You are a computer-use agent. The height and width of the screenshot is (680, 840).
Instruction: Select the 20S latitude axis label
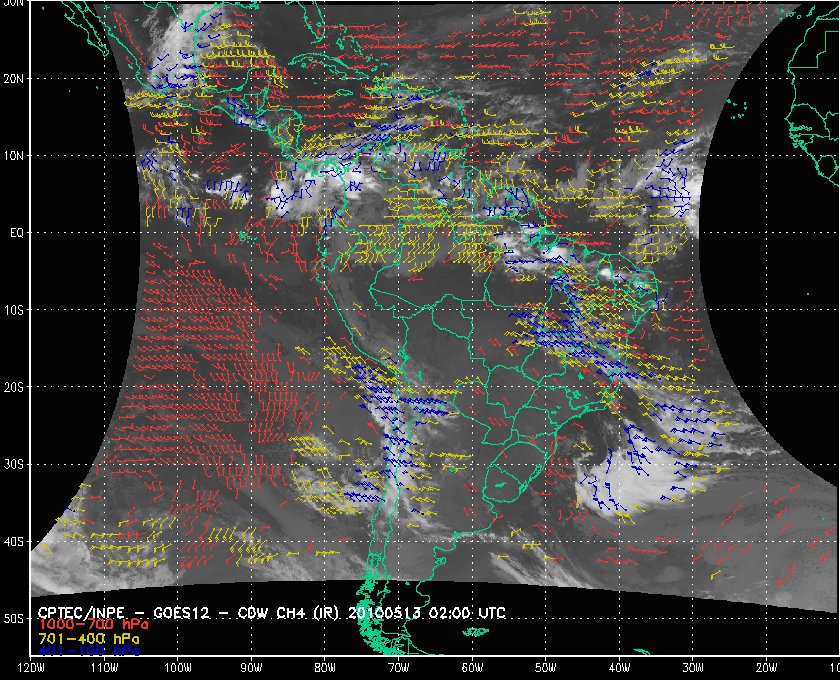pos(13,387)
